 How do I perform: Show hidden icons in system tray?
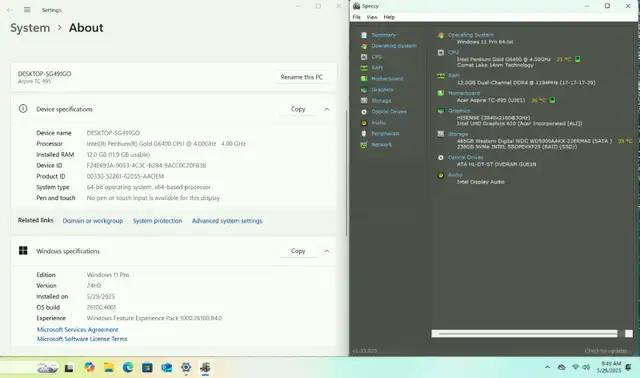[547, 367]
